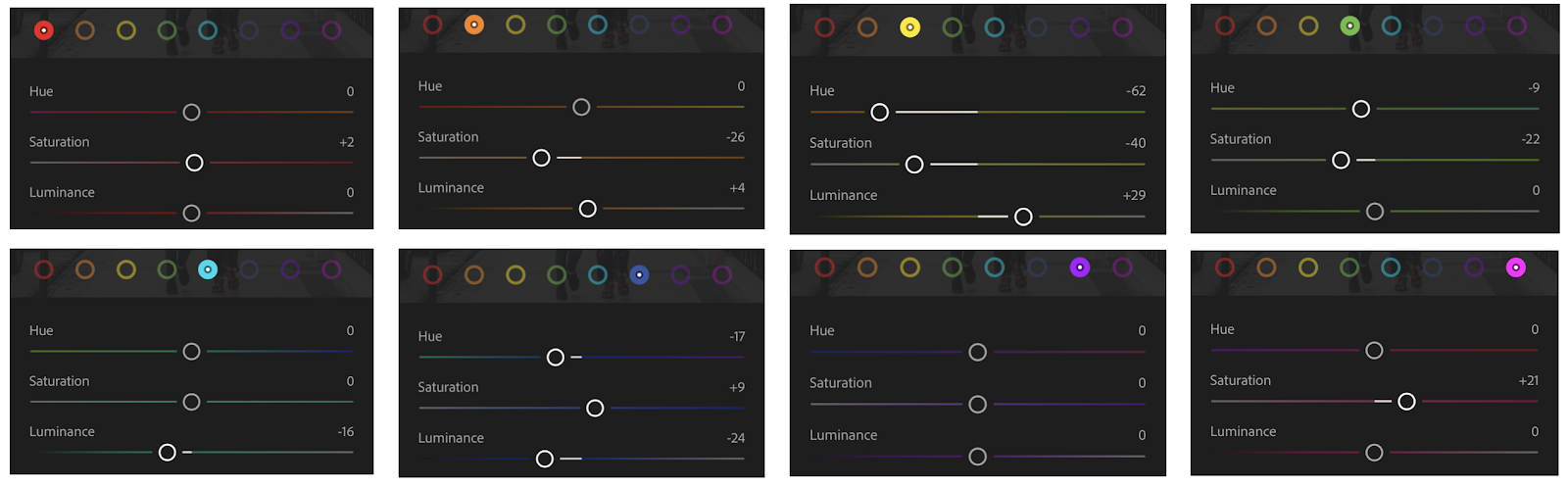Image resolution: width=1568 pixels, height=487 pixels.
Task: Click the Hue value field showing -9
Action: coord(1534,87)
